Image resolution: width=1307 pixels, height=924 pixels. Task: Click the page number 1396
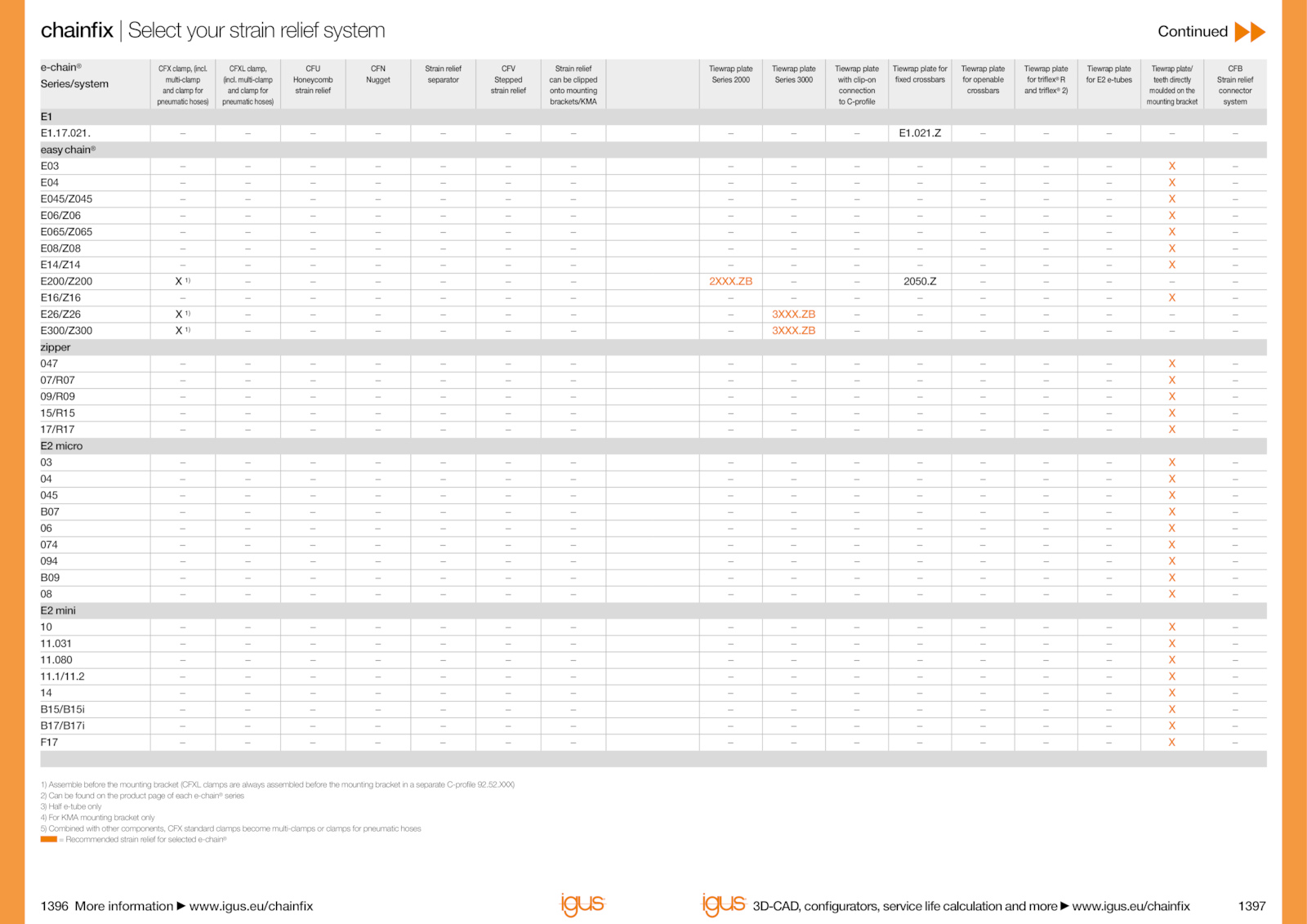(x=55, y=906)
